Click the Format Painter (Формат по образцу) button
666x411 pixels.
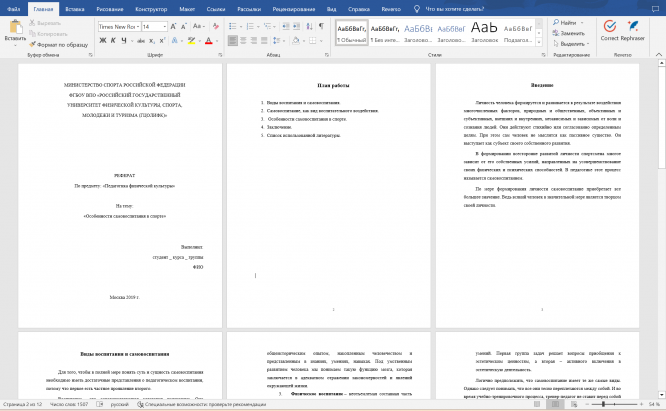(59, 45)
